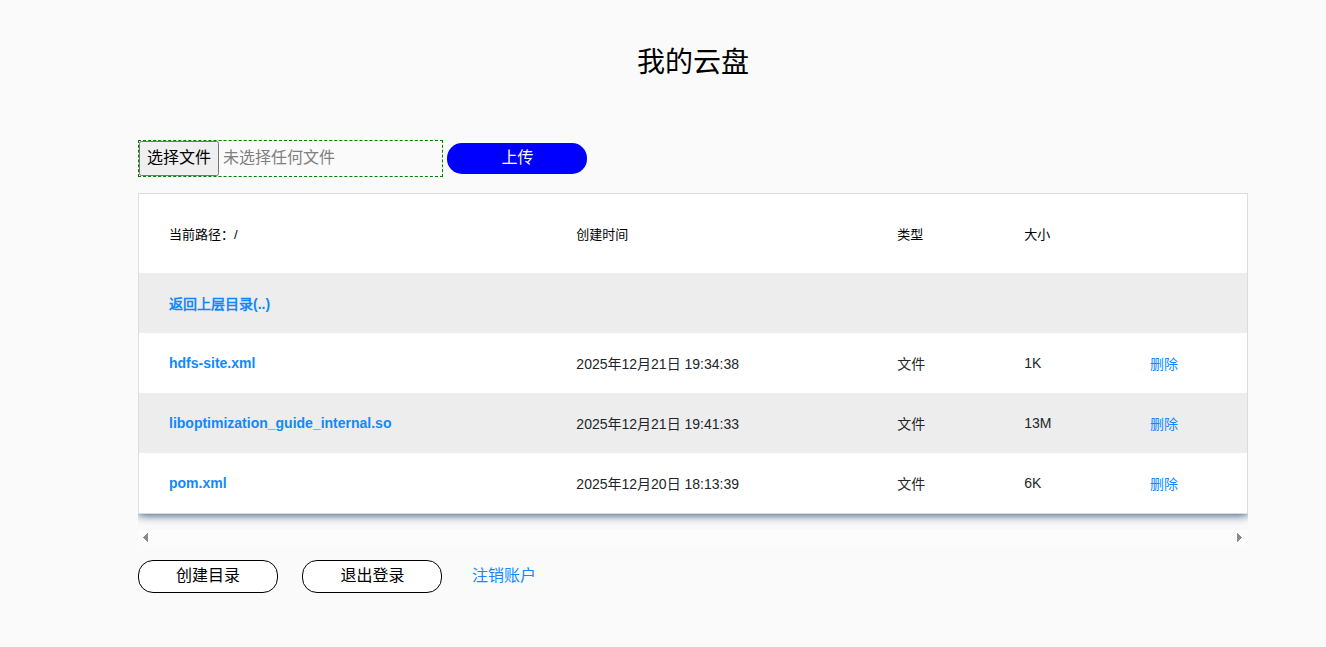The height and width of the screenshot is (647, 1326).
Task: Click the 大小 column header
Action: click(1037, 235)
